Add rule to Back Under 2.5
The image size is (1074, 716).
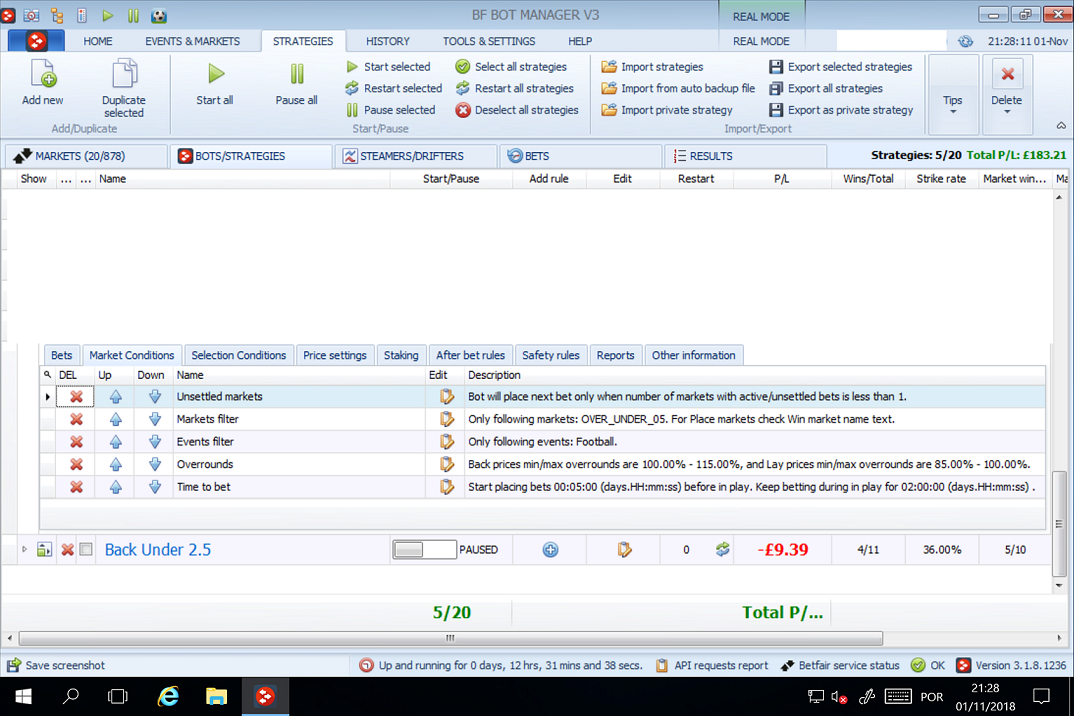click(550, 550)
